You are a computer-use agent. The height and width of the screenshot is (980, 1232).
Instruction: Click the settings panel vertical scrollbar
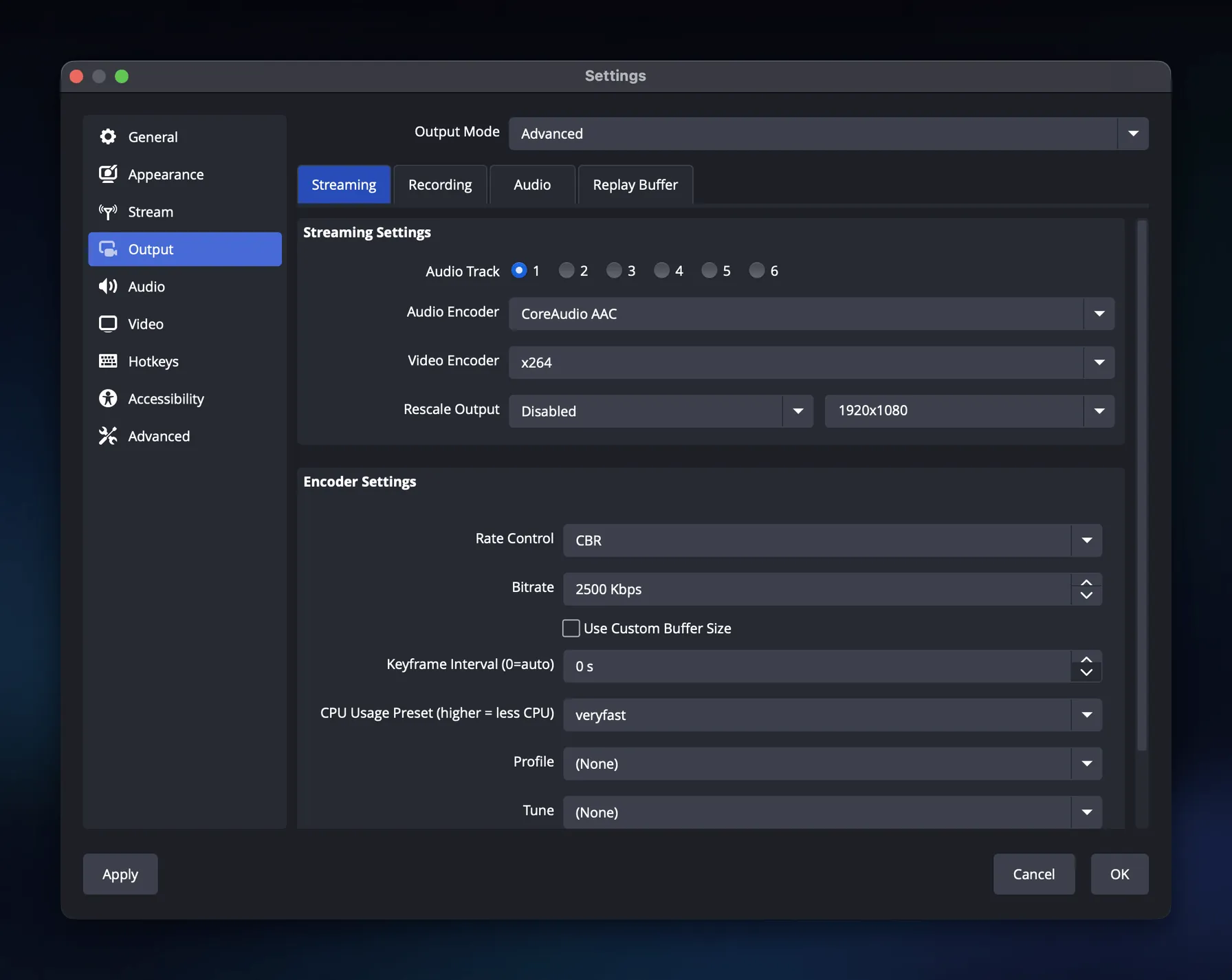coord(1142,486)
